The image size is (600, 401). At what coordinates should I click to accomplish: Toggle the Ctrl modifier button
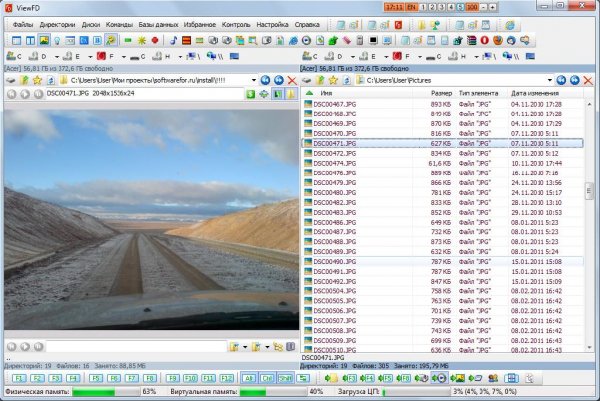(267, 378)
